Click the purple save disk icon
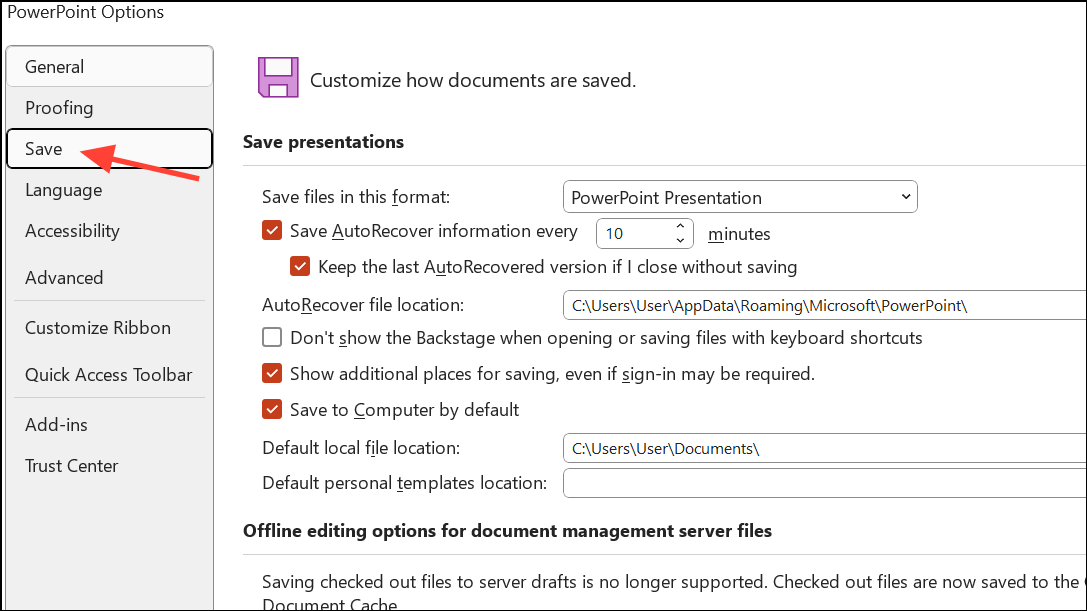The width and height of the screenshot is (1087, 611). 277,77
